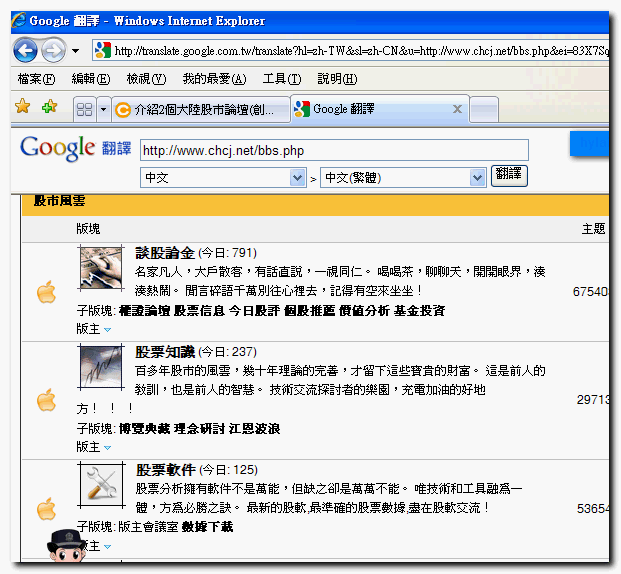Switch to the 介紹2個大陸股市論壇 tab
Viewport: 621px width, 574px height.
click(x=201, y=109)
